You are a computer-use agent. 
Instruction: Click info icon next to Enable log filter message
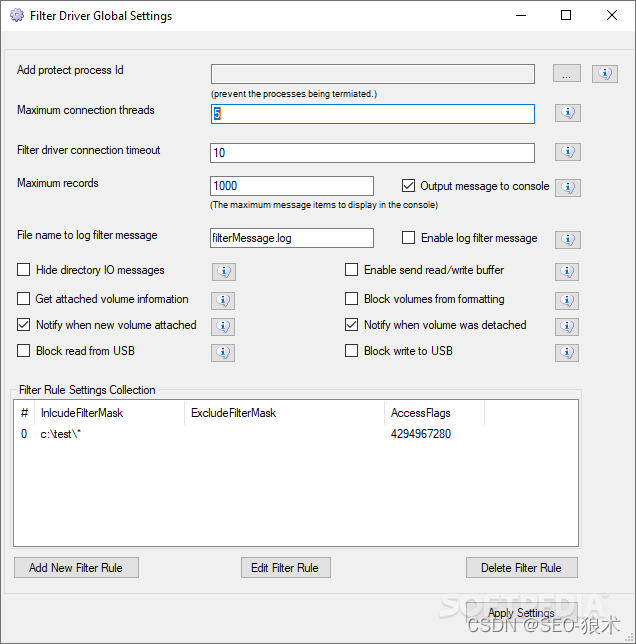(568, 239)
